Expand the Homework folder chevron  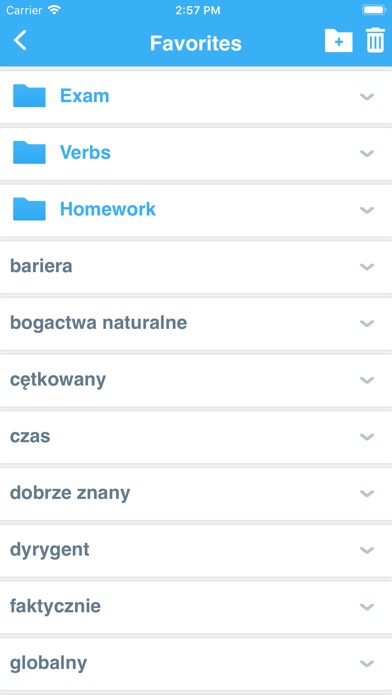tap(367, 210)
